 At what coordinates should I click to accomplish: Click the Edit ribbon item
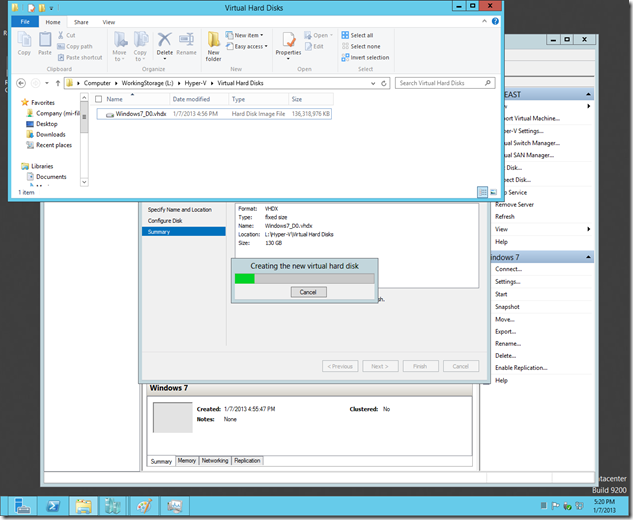coord(314,46)
